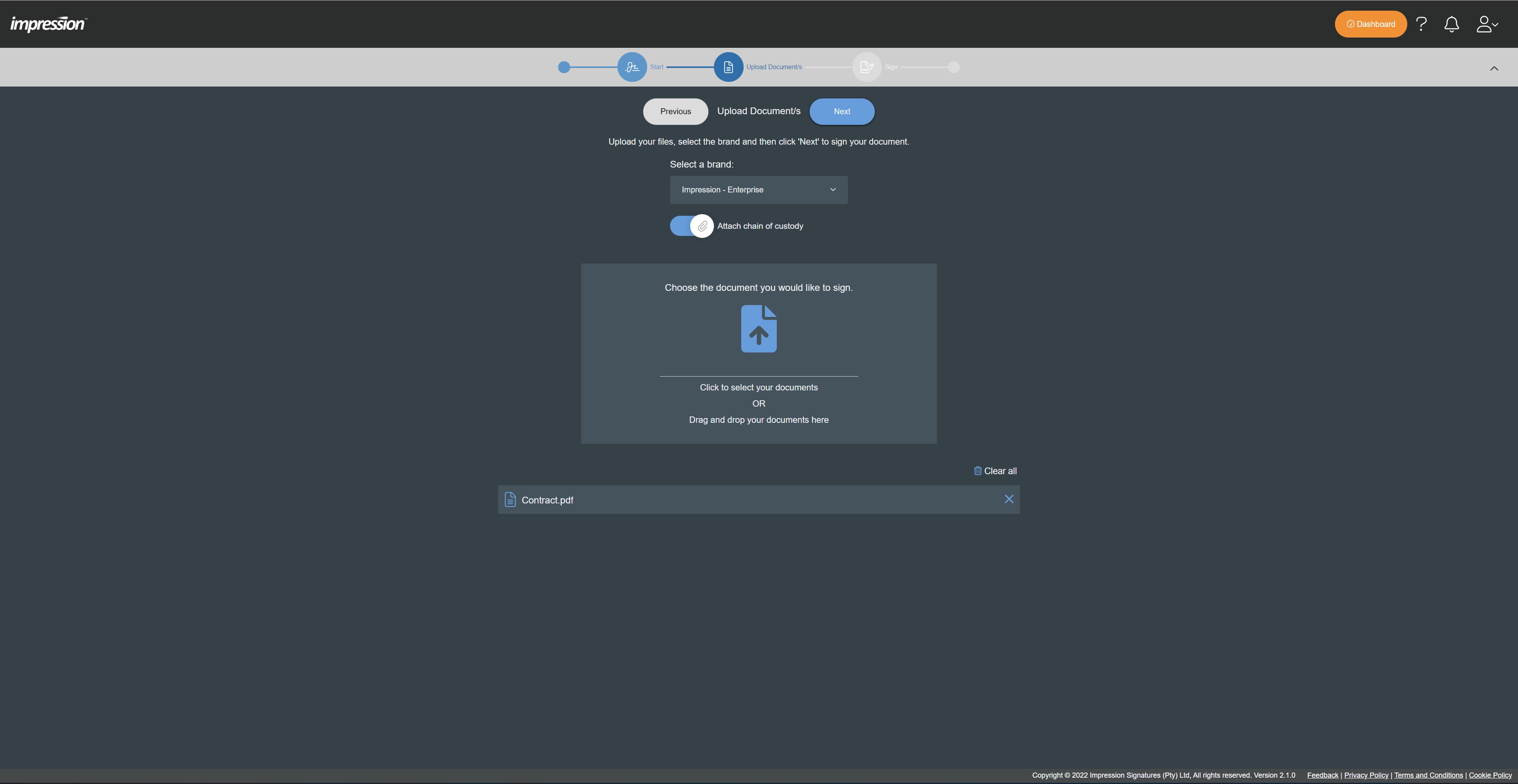Click the Upload Document/s step icon
The width and height of the screenshot is (1518, 784).
[x=728, y=67]
